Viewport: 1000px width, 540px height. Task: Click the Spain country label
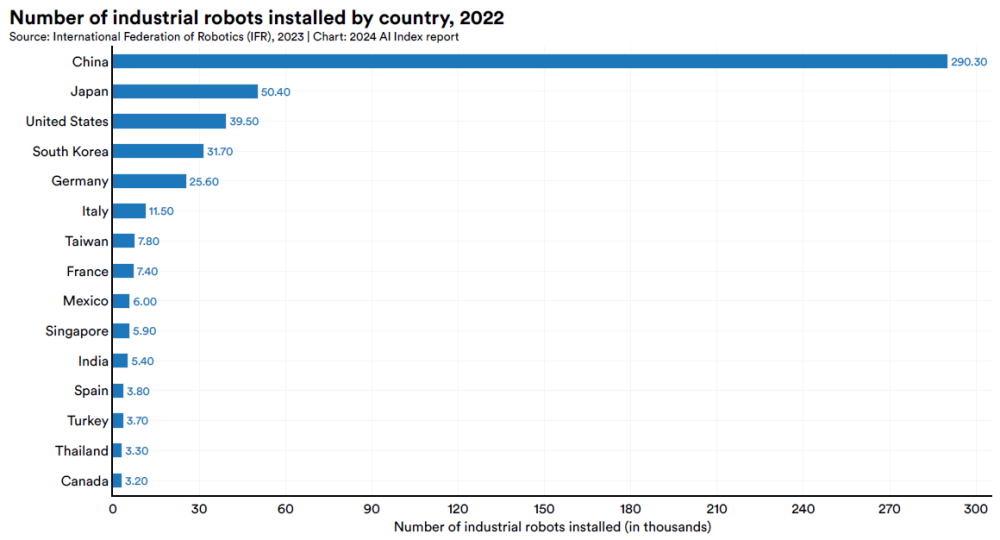[90, 391]
